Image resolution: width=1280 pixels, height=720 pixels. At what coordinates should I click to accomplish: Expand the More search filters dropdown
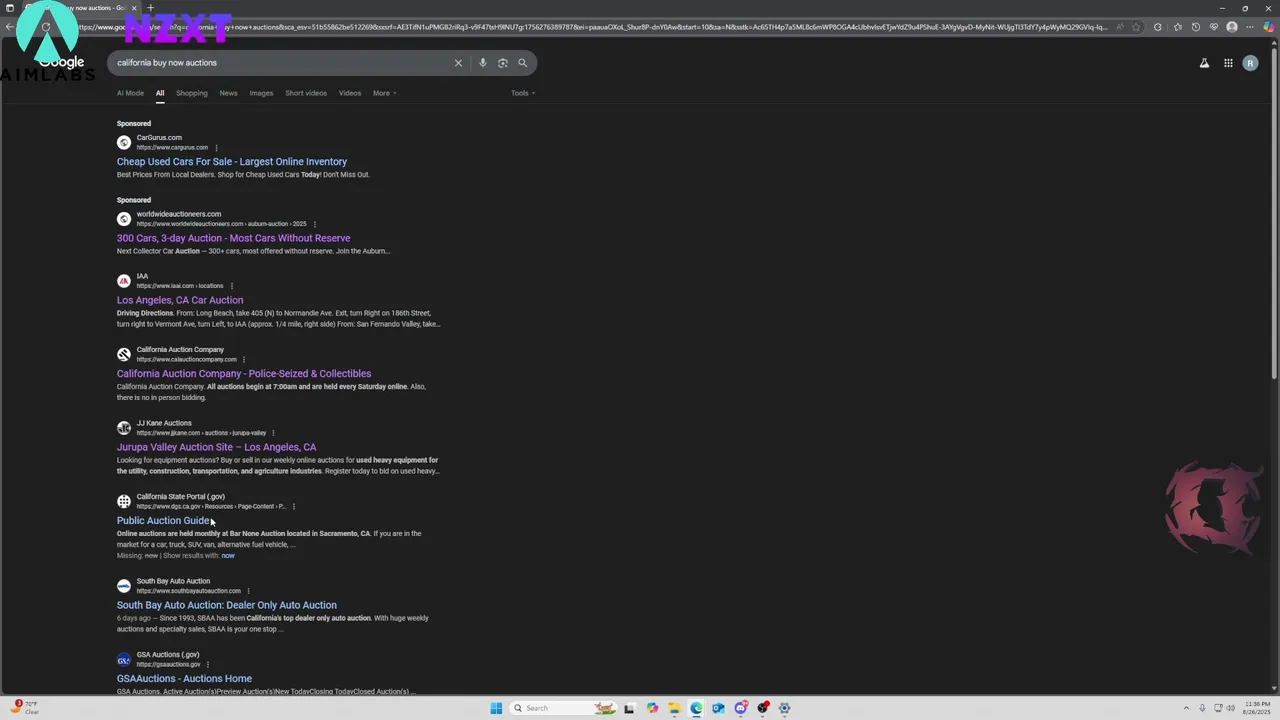(385, 93)
